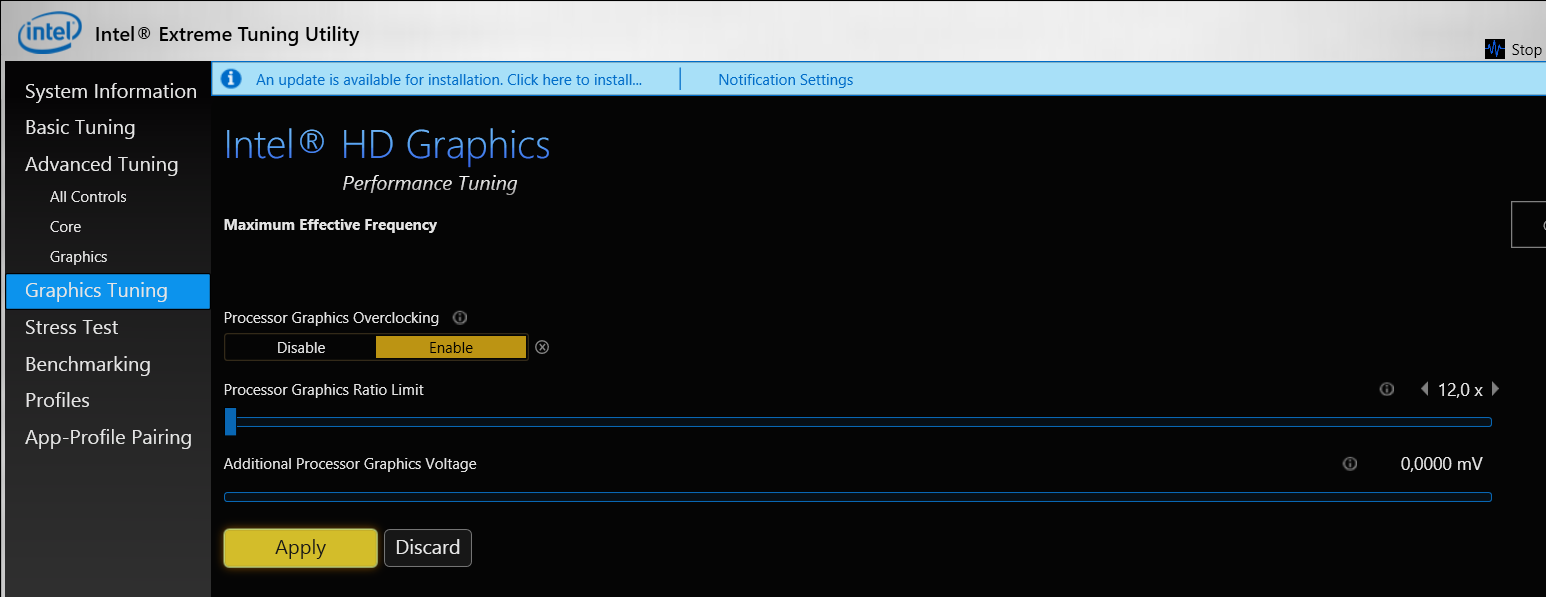Open Benchmarking section
Screen dimensions: 1546x597
tap(88, 364)
